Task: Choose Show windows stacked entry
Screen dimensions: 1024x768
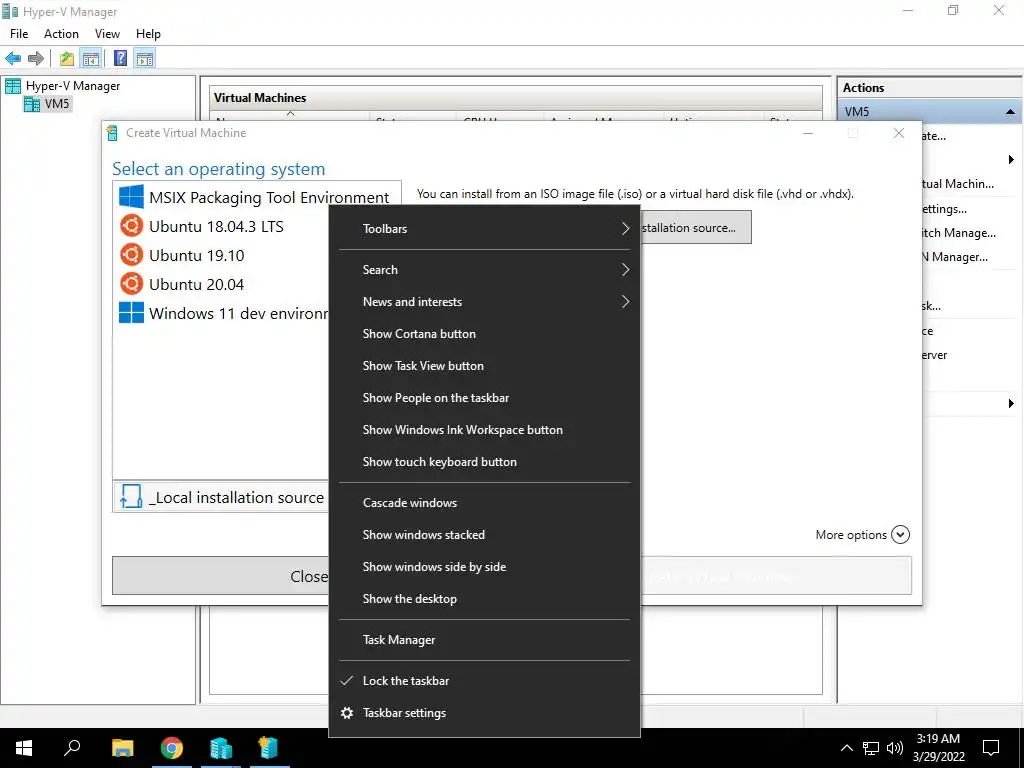Action: 484,535
